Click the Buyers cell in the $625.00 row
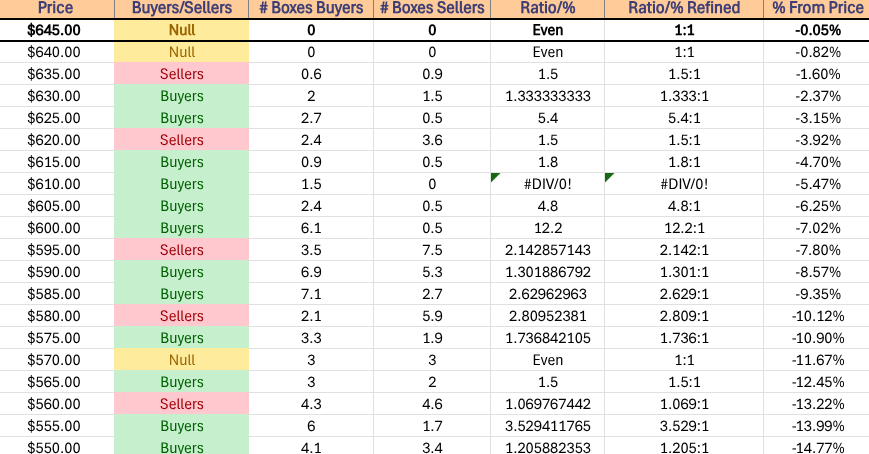 pyautogui.click(x=182, y=118)
